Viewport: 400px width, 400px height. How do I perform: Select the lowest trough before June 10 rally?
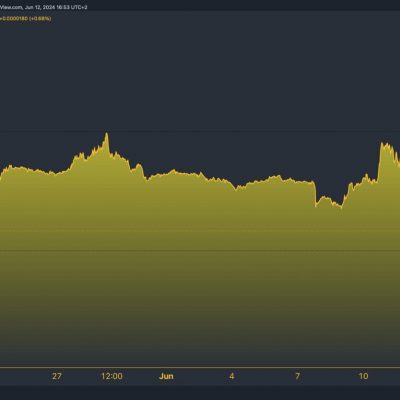[x=341, y=207]
